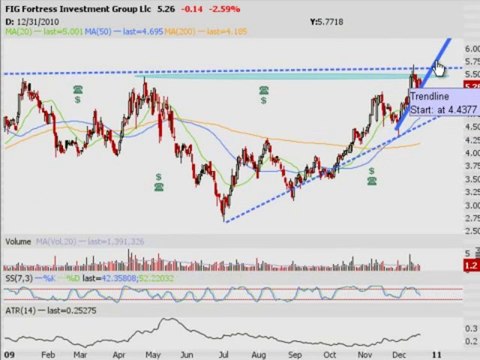Click the Oct label on time axis

[x=330, y=355]
